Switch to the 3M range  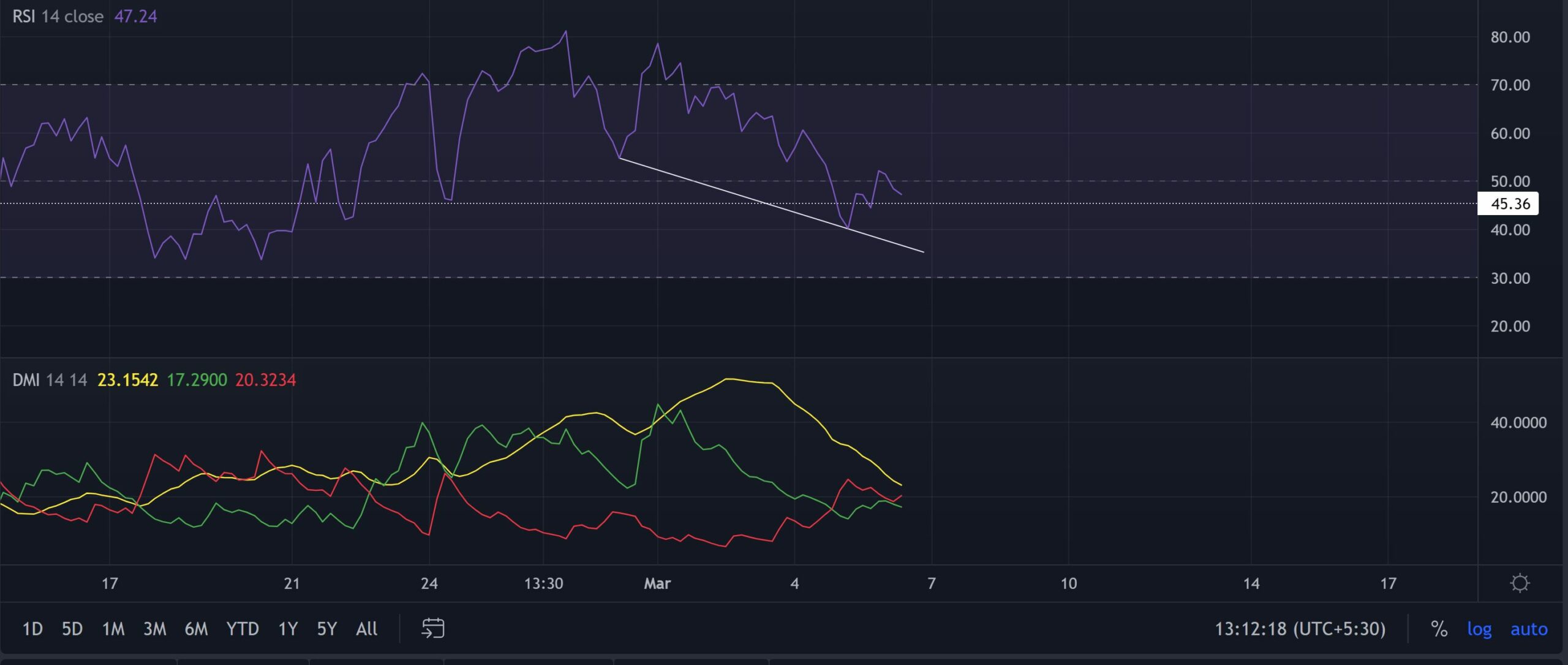[154, 629]
